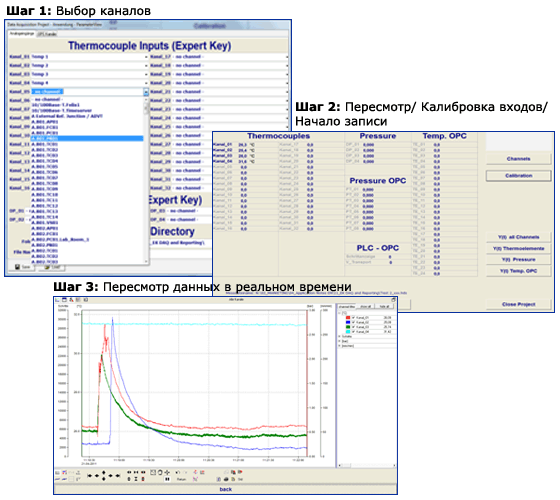Click the horizontal compress axis icon
Image resolution: width=560 pixels, height=500 pixels.
(x=136, y=472)
